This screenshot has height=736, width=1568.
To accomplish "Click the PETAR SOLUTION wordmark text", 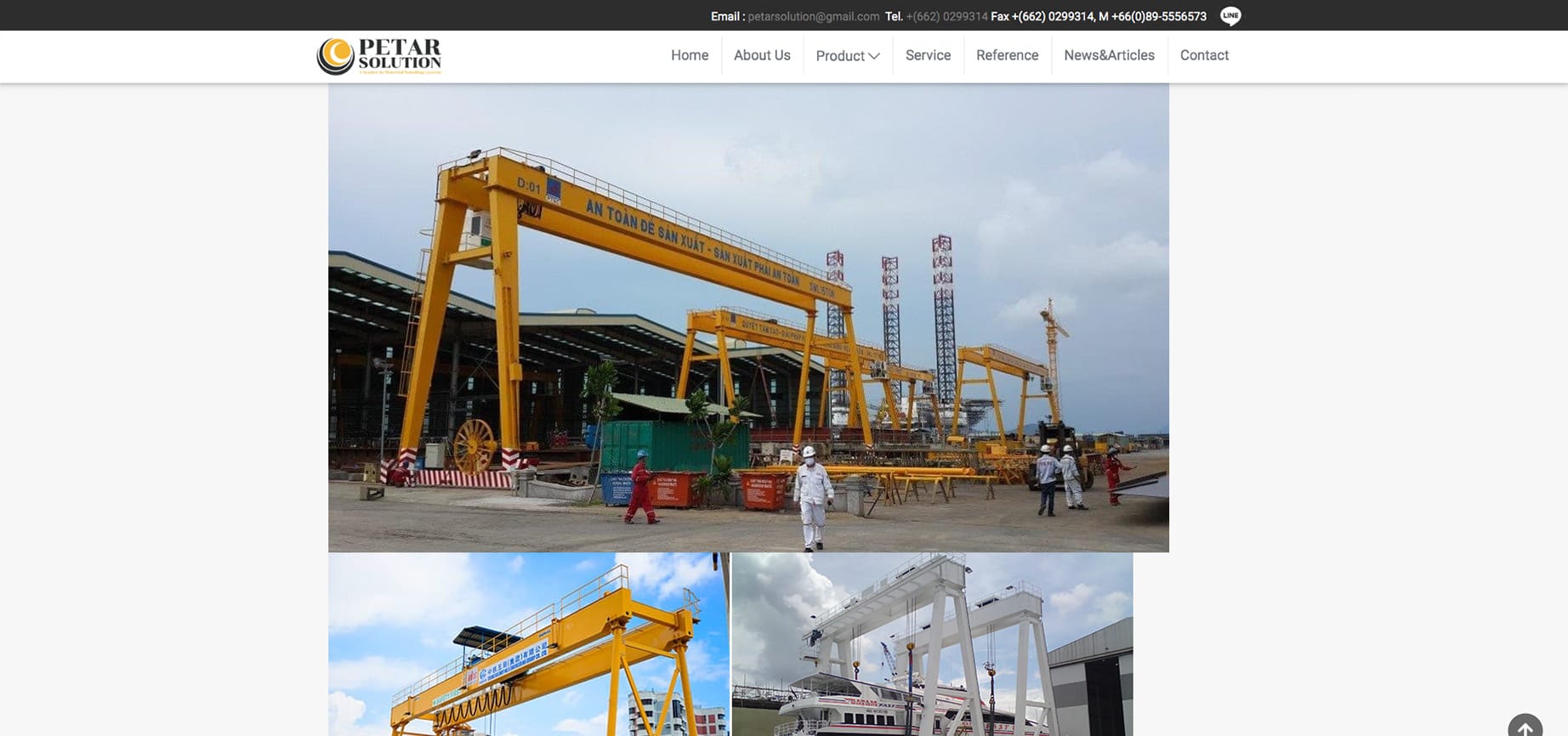I will tap(400, 54).
